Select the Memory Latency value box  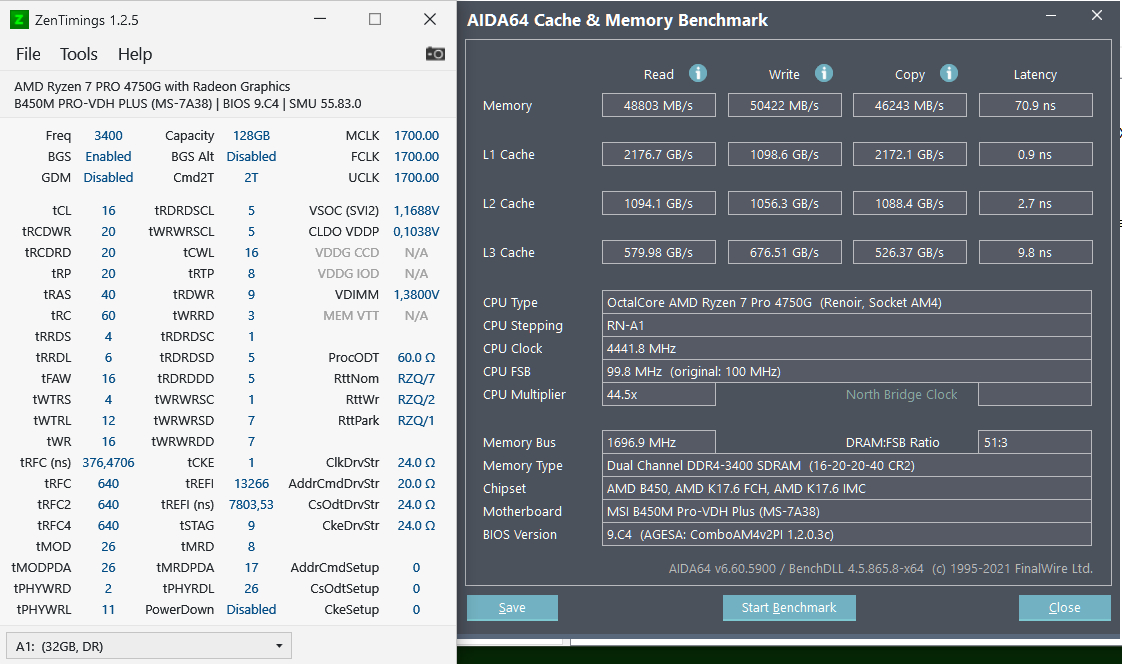[x=1035, y=105]
